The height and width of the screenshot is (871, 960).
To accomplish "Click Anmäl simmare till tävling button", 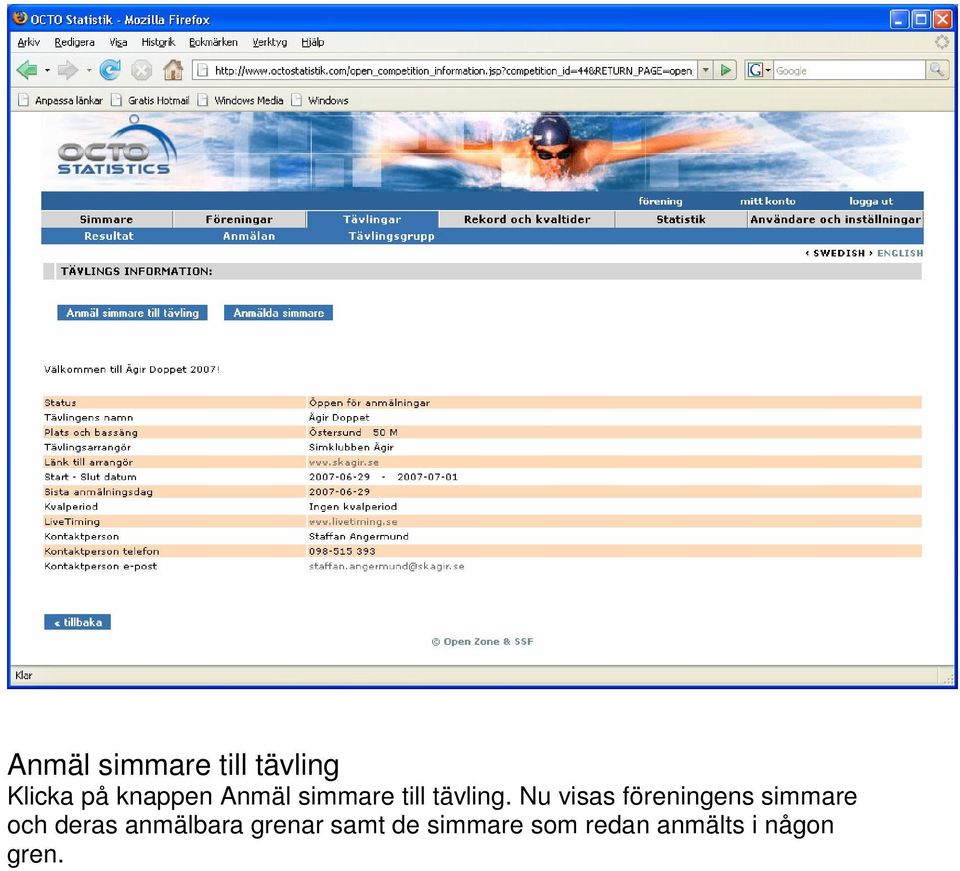I will point(132,313).
